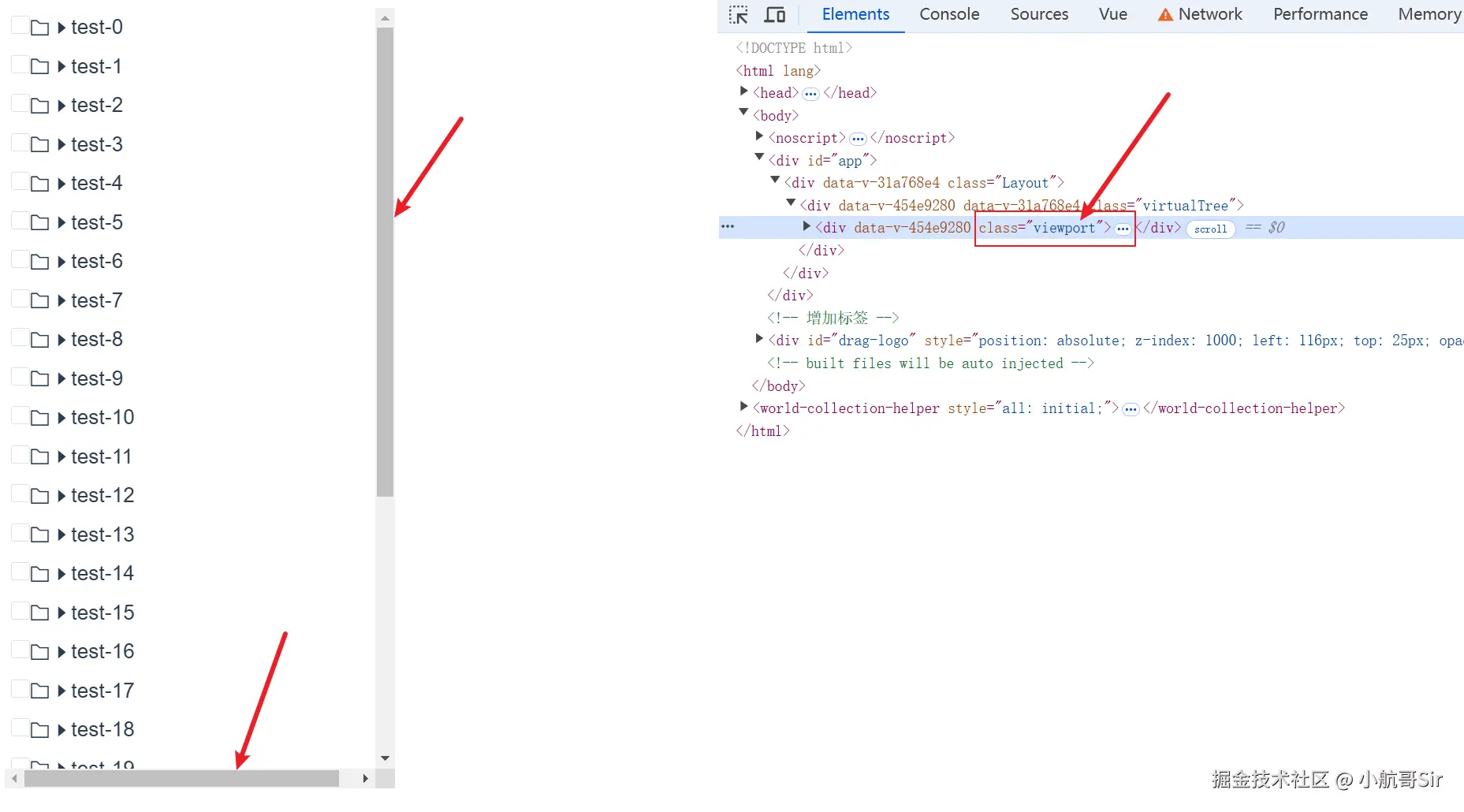The height and width of the screenshot is (812, 1464).
Task: Expand the test-11 tree node arrow
Action: [61, 457]
